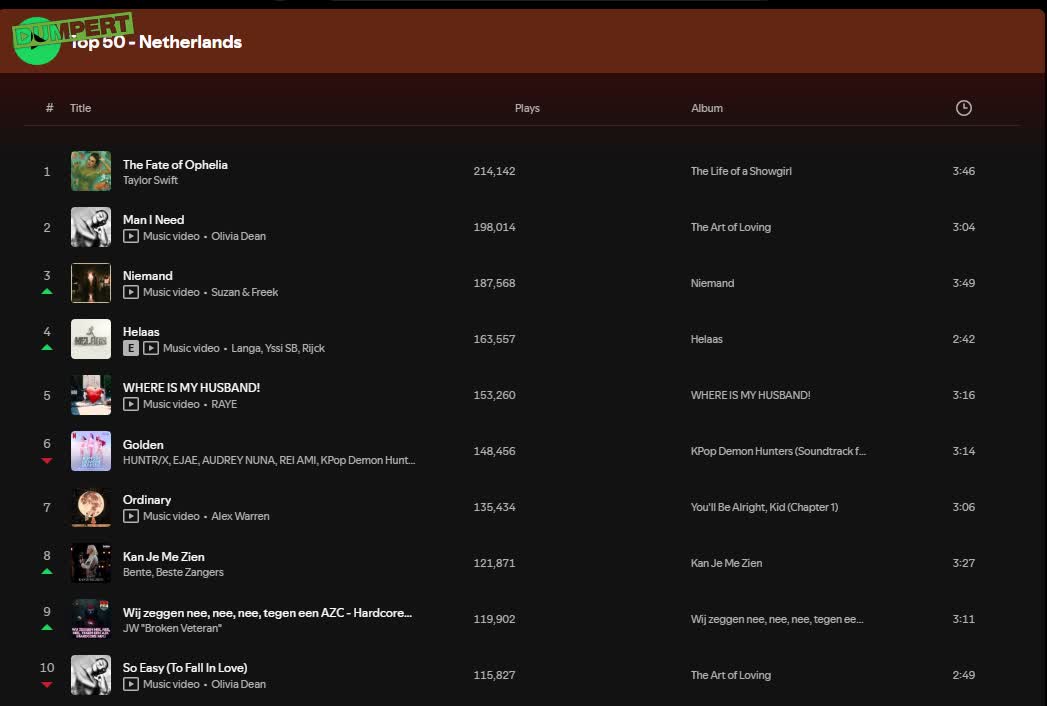Screen dimensions: 1047x706
Task: Click the music video icon for Man I Need
Action: pyautogui.click(x=131, y=236)
